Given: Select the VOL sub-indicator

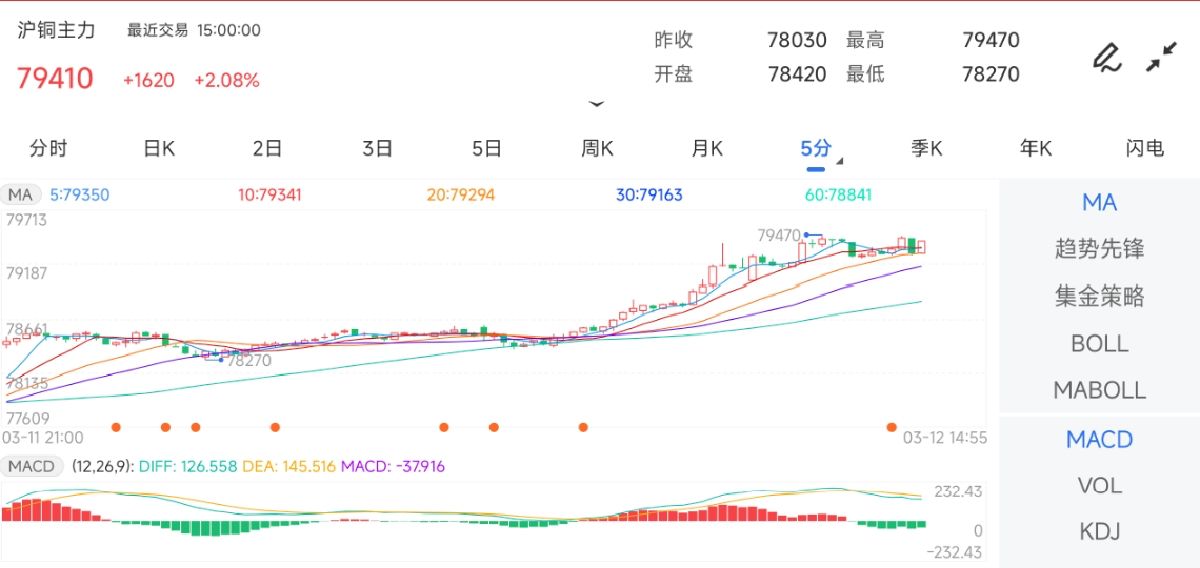Looking at the screenshot, I should click(1099, 485).
